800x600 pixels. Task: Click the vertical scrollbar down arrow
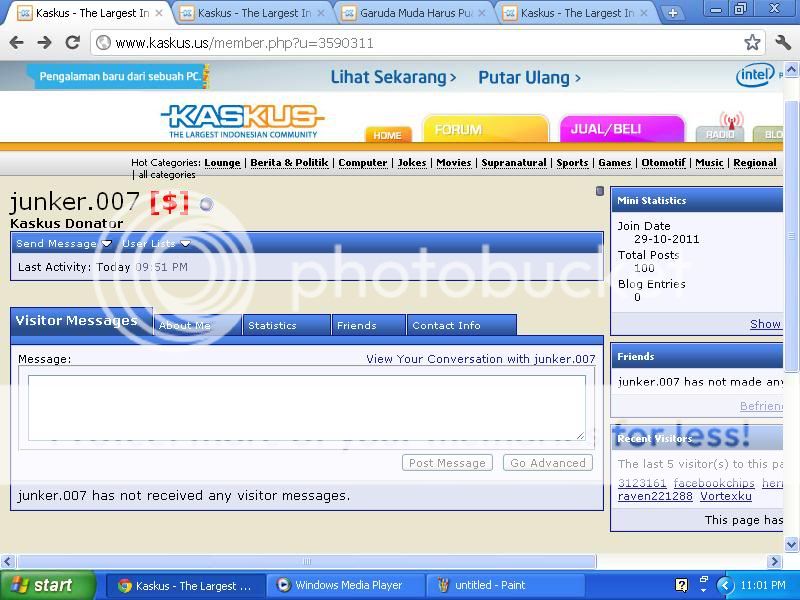791,544
